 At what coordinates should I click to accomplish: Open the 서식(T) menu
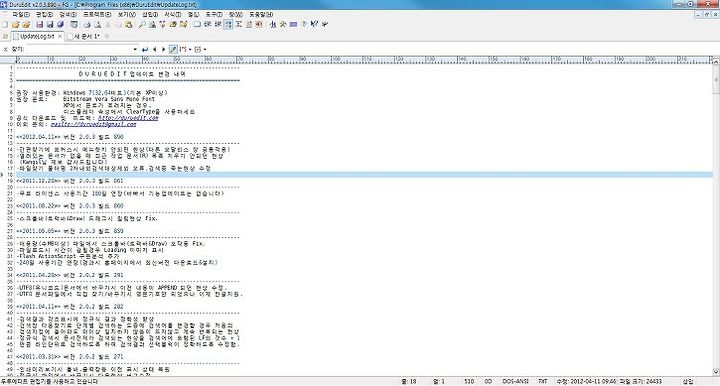[x=173, y=14]
